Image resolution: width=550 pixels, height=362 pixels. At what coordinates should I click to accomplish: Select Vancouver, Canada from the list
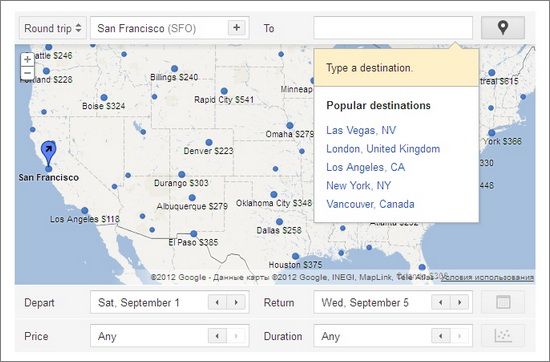[x=370, y=204]
